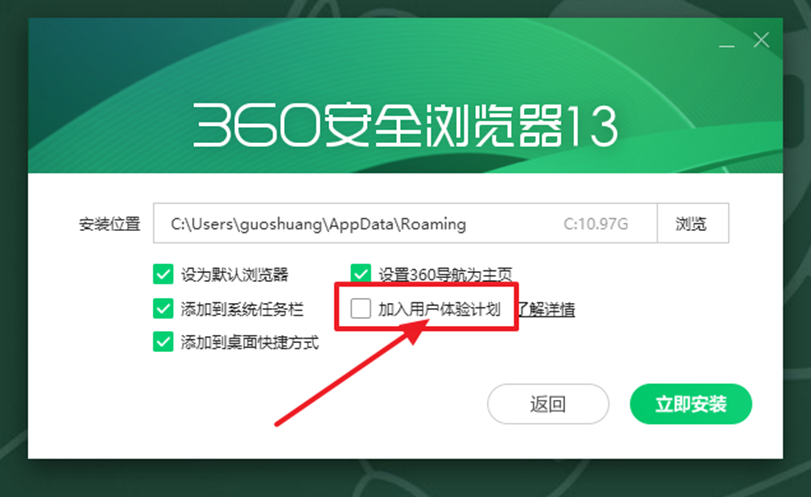Disable the 添加到系统任务栏 checkbox
811x497 pixels.
(x=163, y=309)
